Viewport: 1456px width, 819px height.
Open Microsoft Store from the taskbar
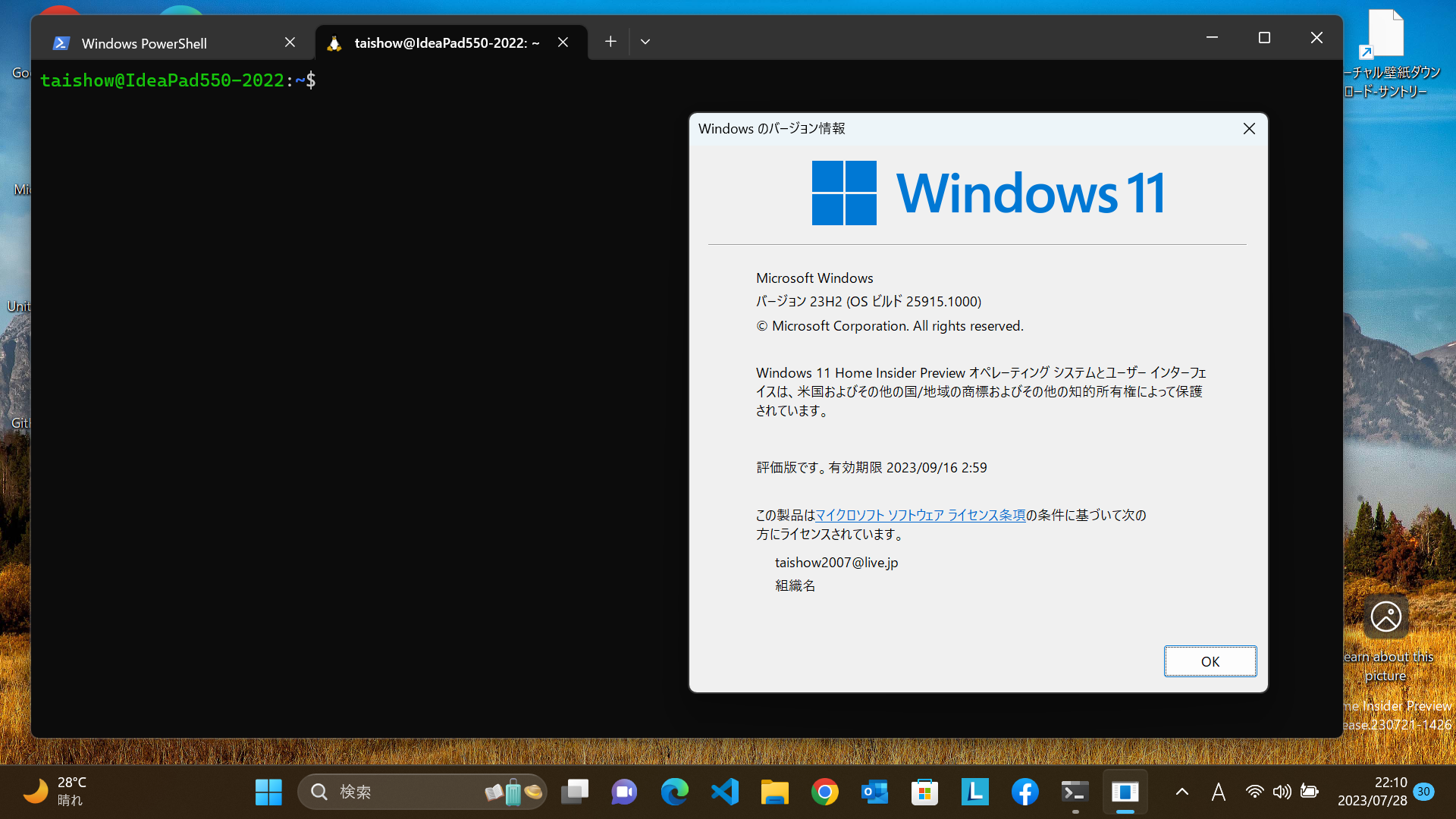coord(924,792)
